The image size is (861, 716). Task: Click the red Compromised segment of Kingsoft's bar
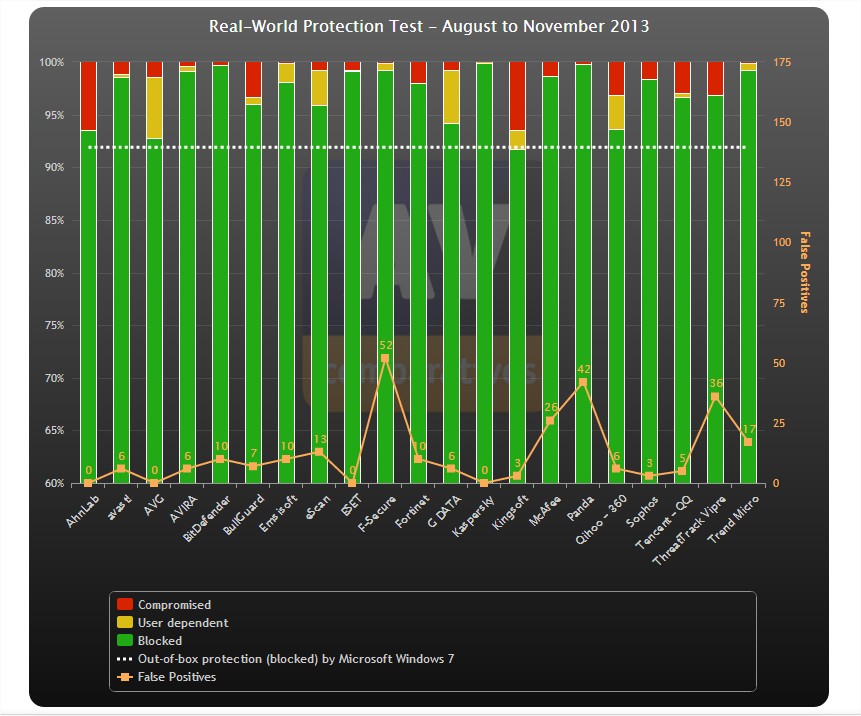click(517, 96)
